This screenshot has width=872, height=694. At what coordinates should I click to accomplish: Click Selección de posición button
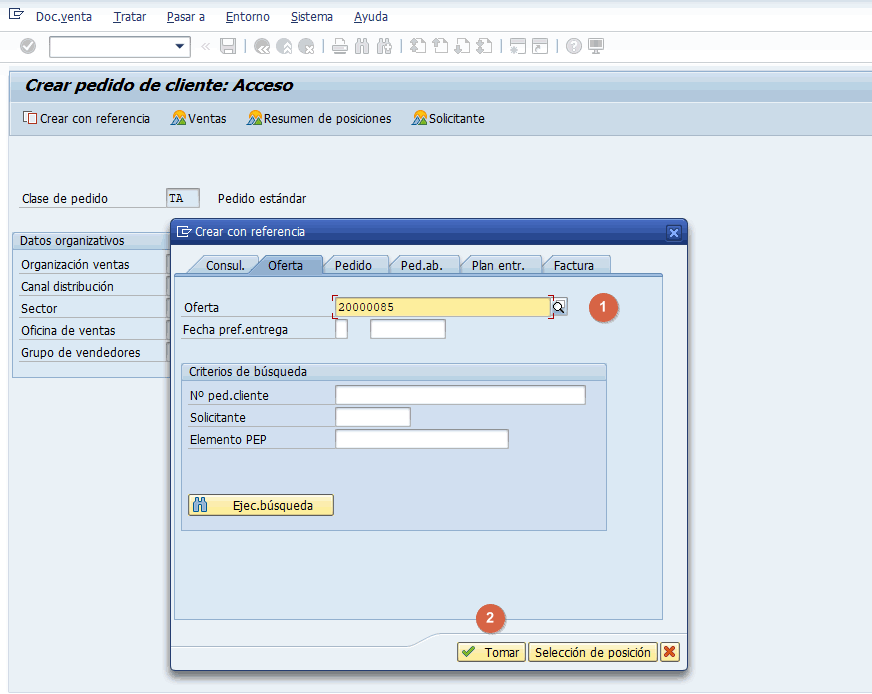click(592, 652)
